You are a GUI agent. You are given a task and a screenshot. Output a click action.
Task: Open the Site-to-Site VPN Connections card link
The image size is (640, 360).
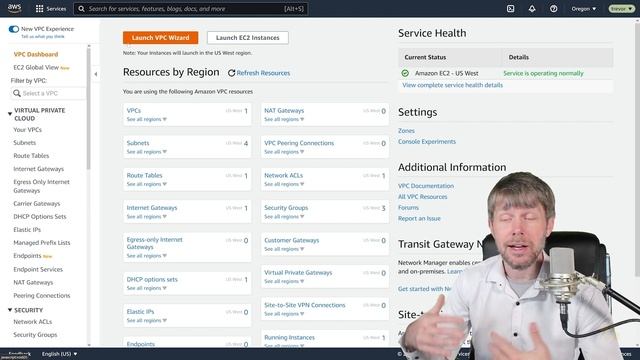304,305
